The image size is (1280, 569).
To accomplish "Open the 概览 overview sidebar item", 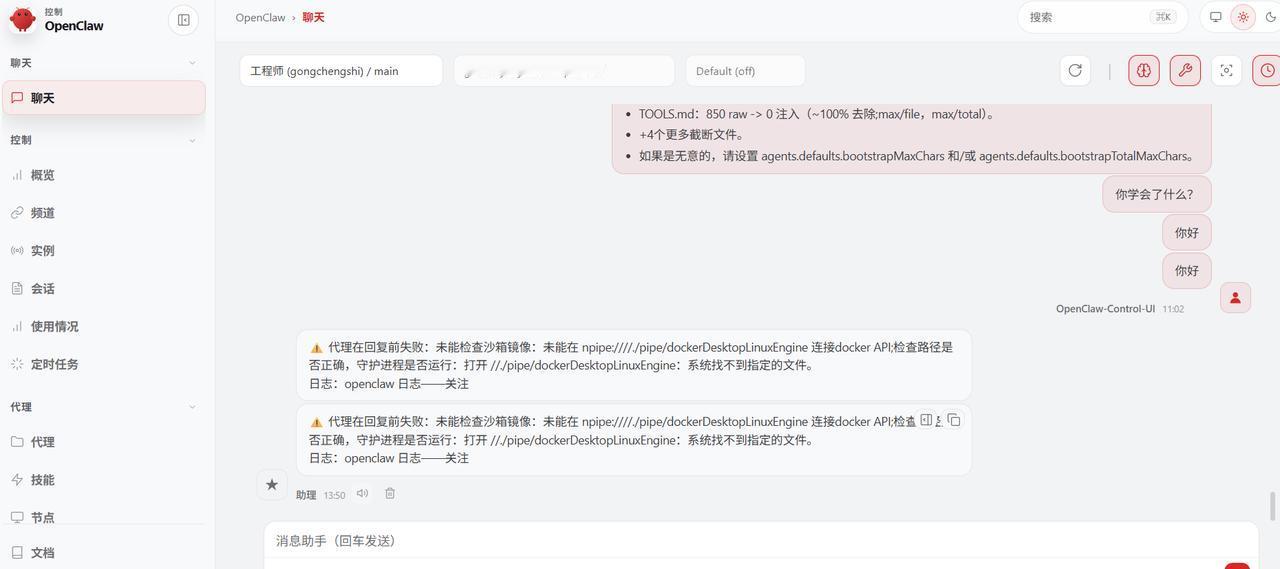I will (x=104, y=175).
